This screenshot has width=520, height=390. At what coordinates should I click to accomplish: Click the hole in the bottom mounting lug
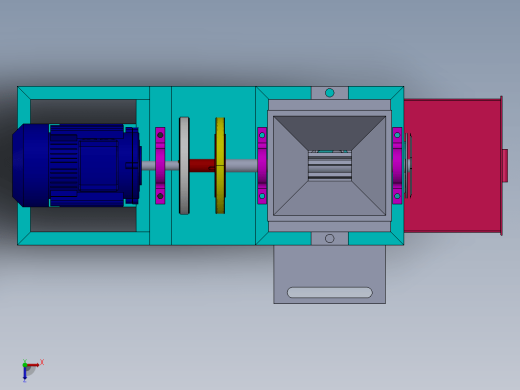coord(329,238)
